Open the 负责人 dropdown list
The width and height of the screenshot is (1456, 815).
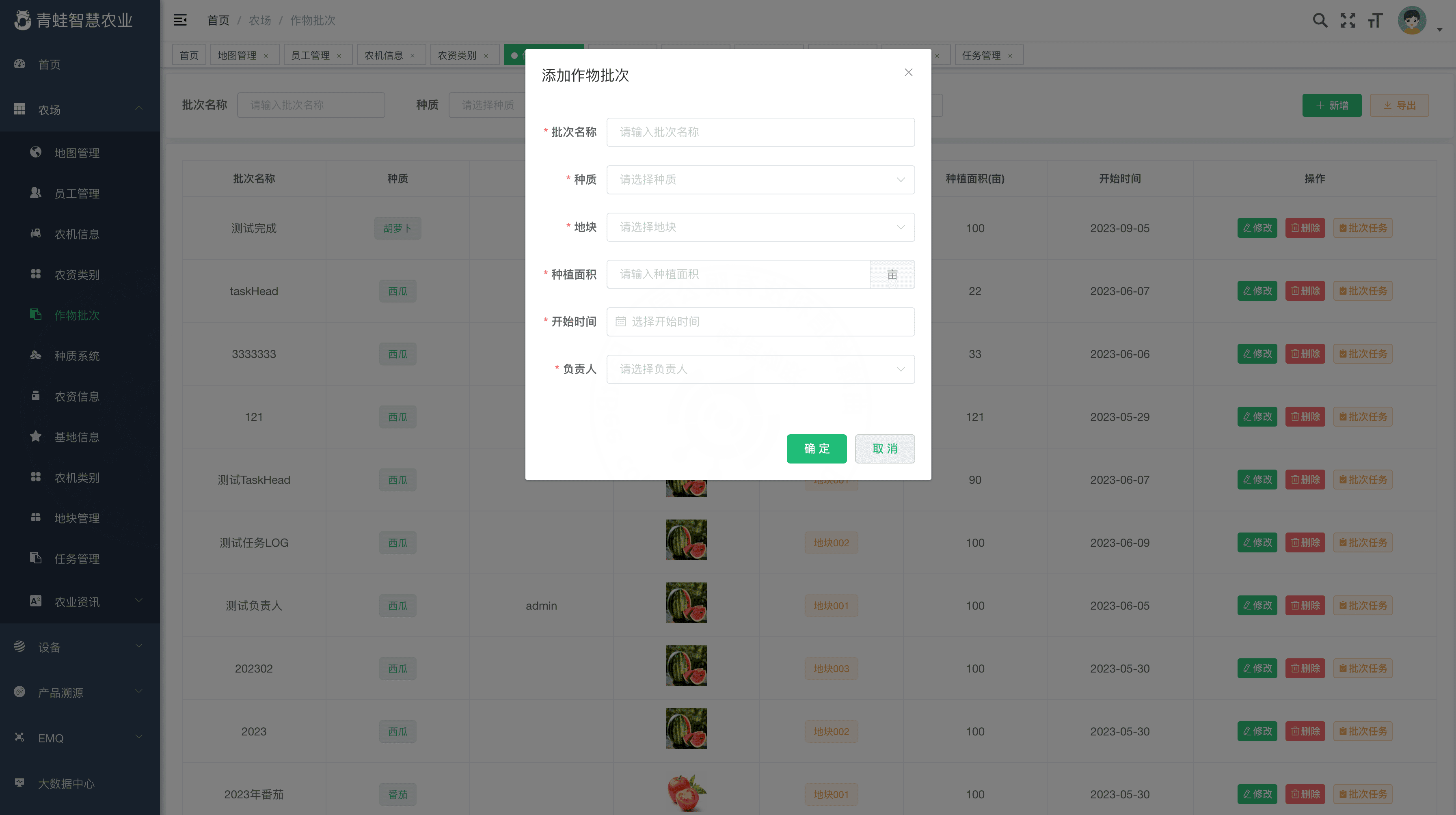(760, 369)
